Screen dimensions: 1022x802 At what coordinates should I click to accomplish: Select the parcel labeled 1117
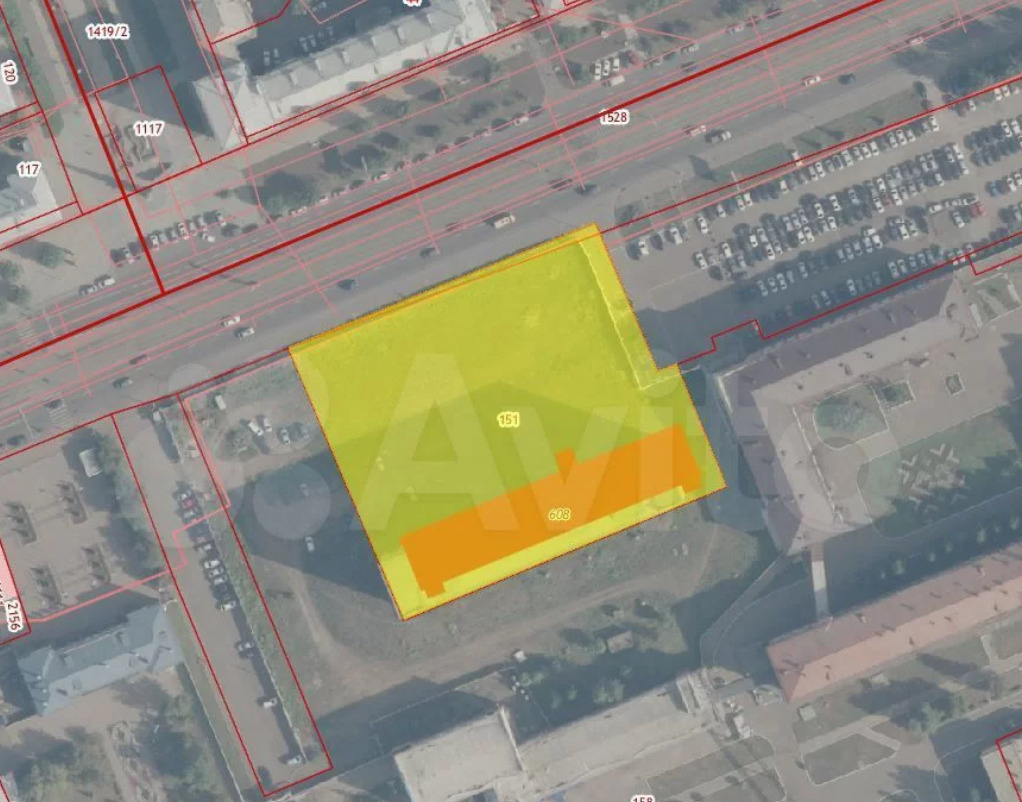147,128
